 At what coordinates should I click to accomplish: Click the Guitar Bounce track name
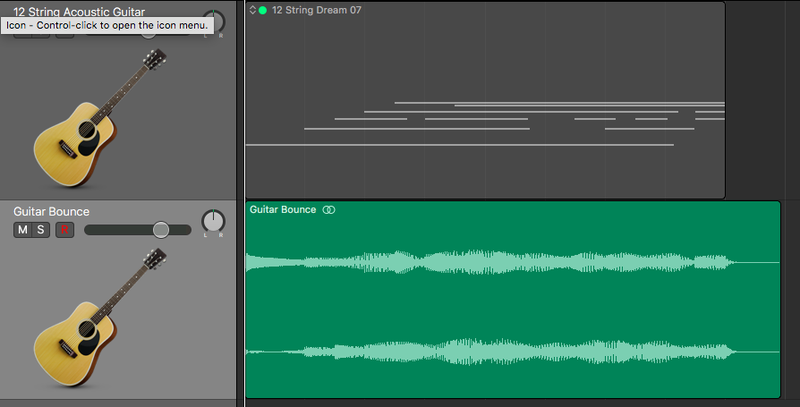(51, 212)
